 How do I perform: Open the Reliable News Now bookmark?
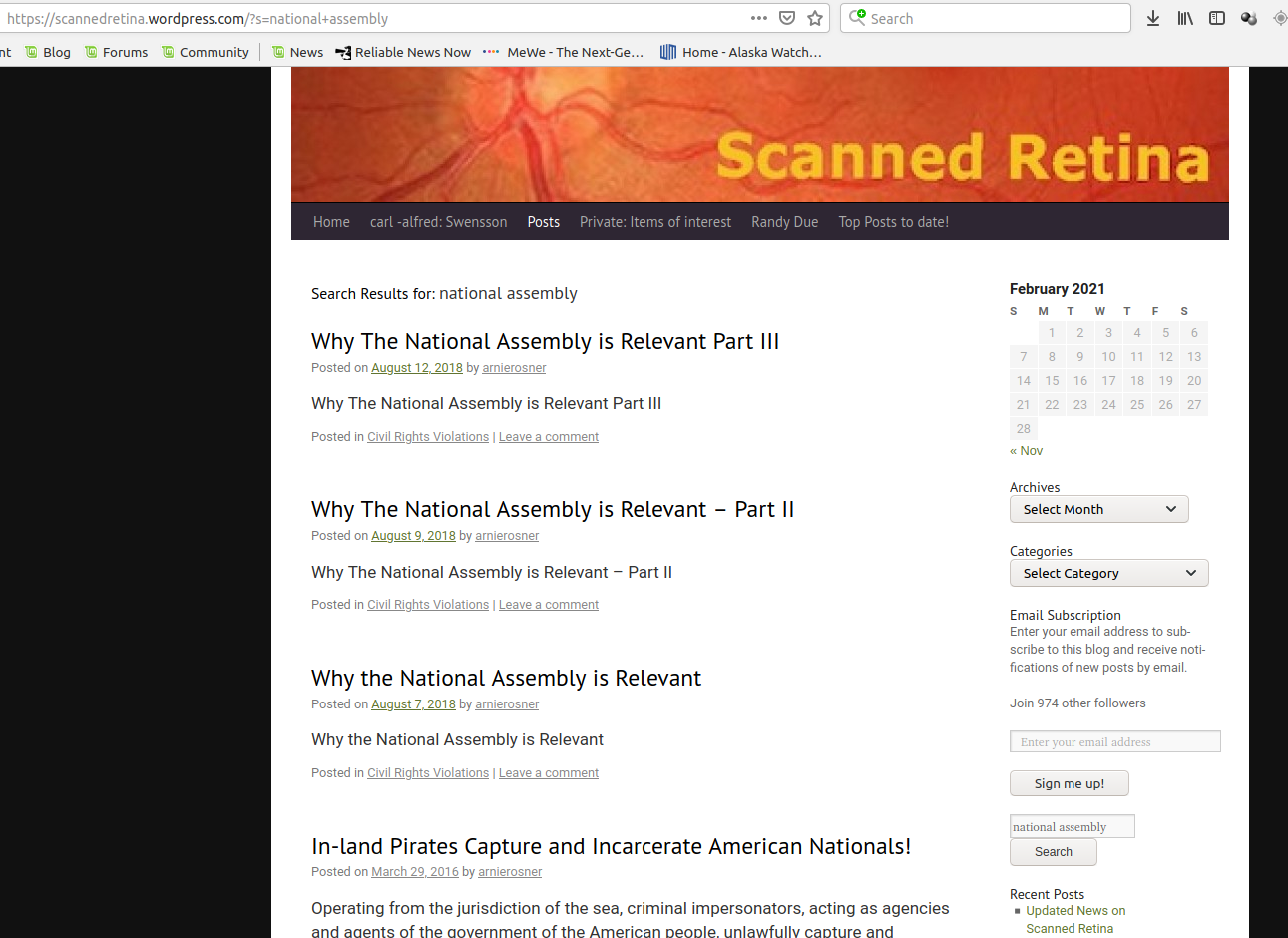[403, 52]
